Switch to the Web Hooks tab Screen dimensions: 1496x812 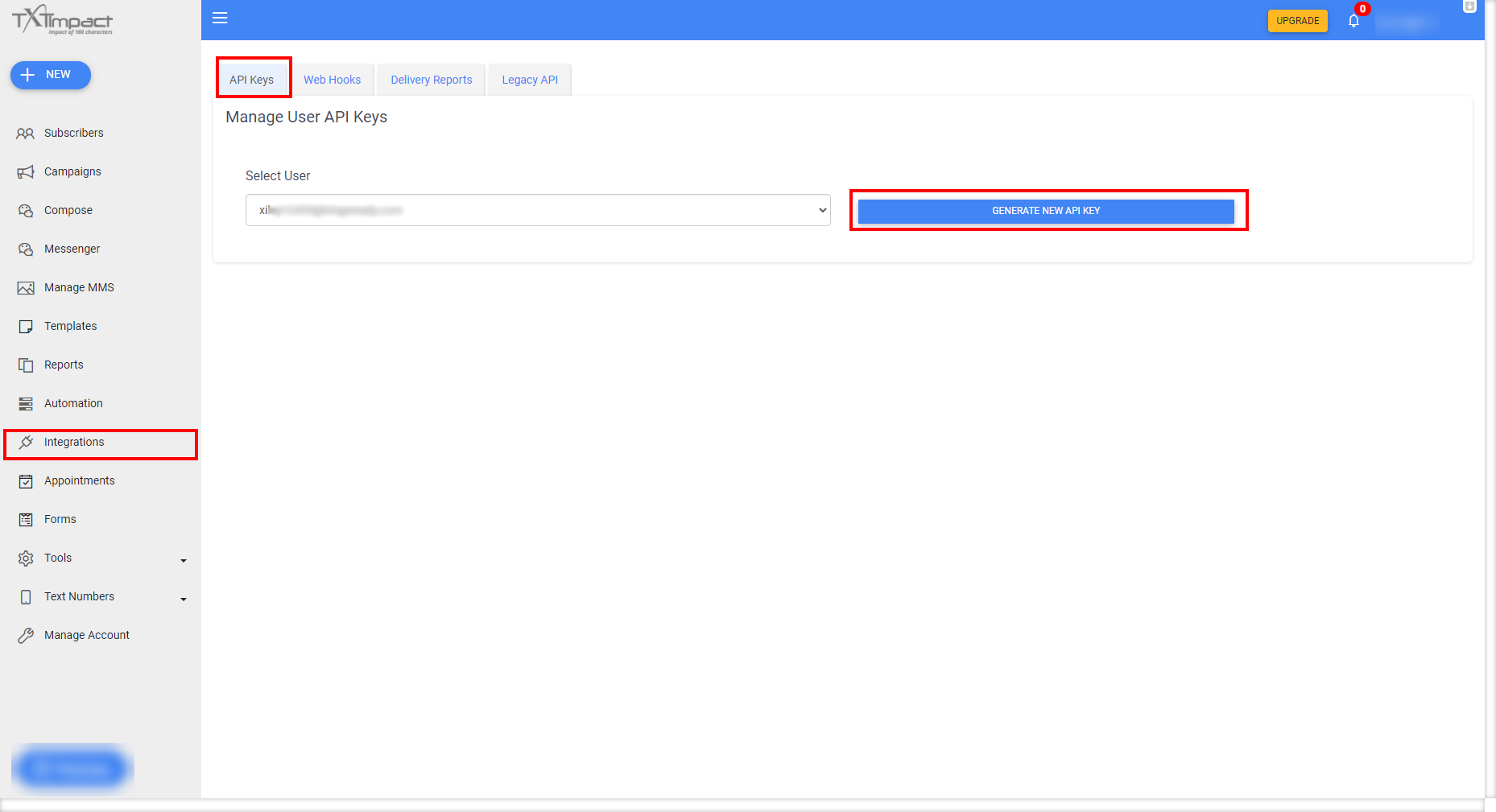pyautogui.click(x=333, y=80)
